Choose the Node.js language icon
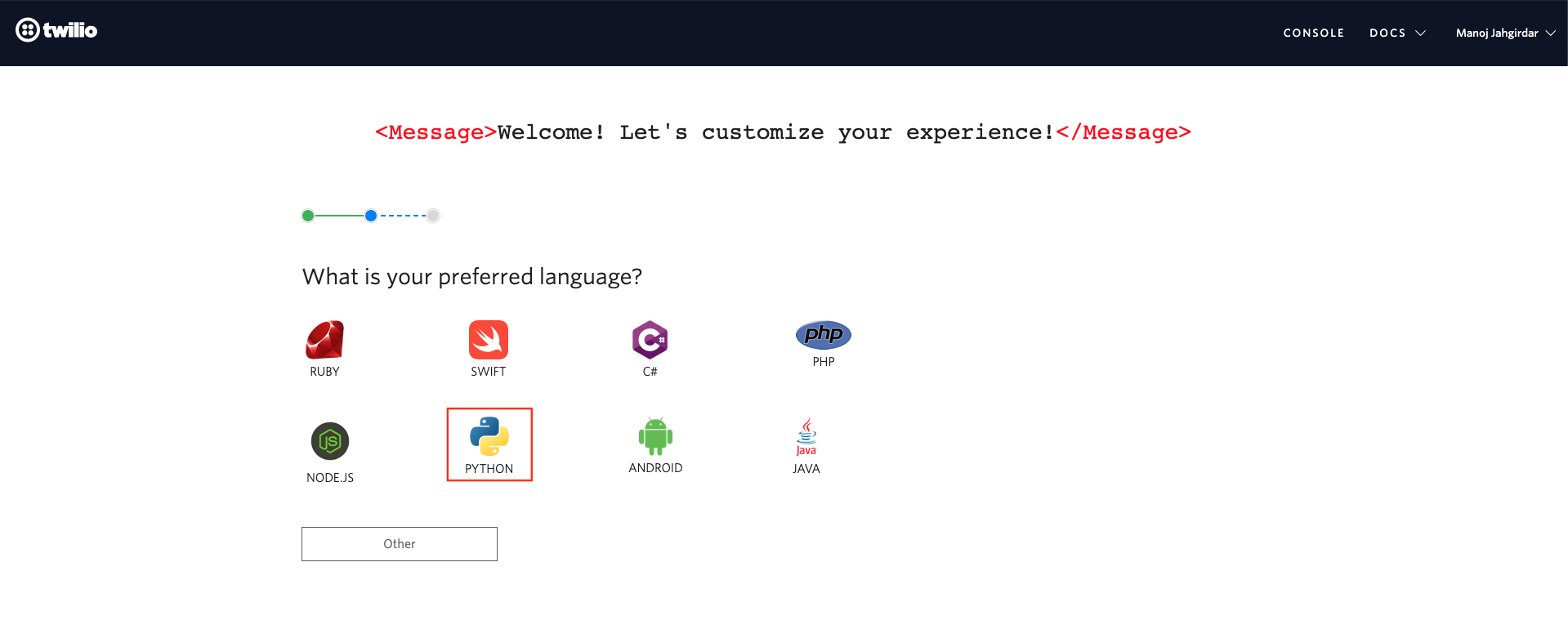 (330, 442)
